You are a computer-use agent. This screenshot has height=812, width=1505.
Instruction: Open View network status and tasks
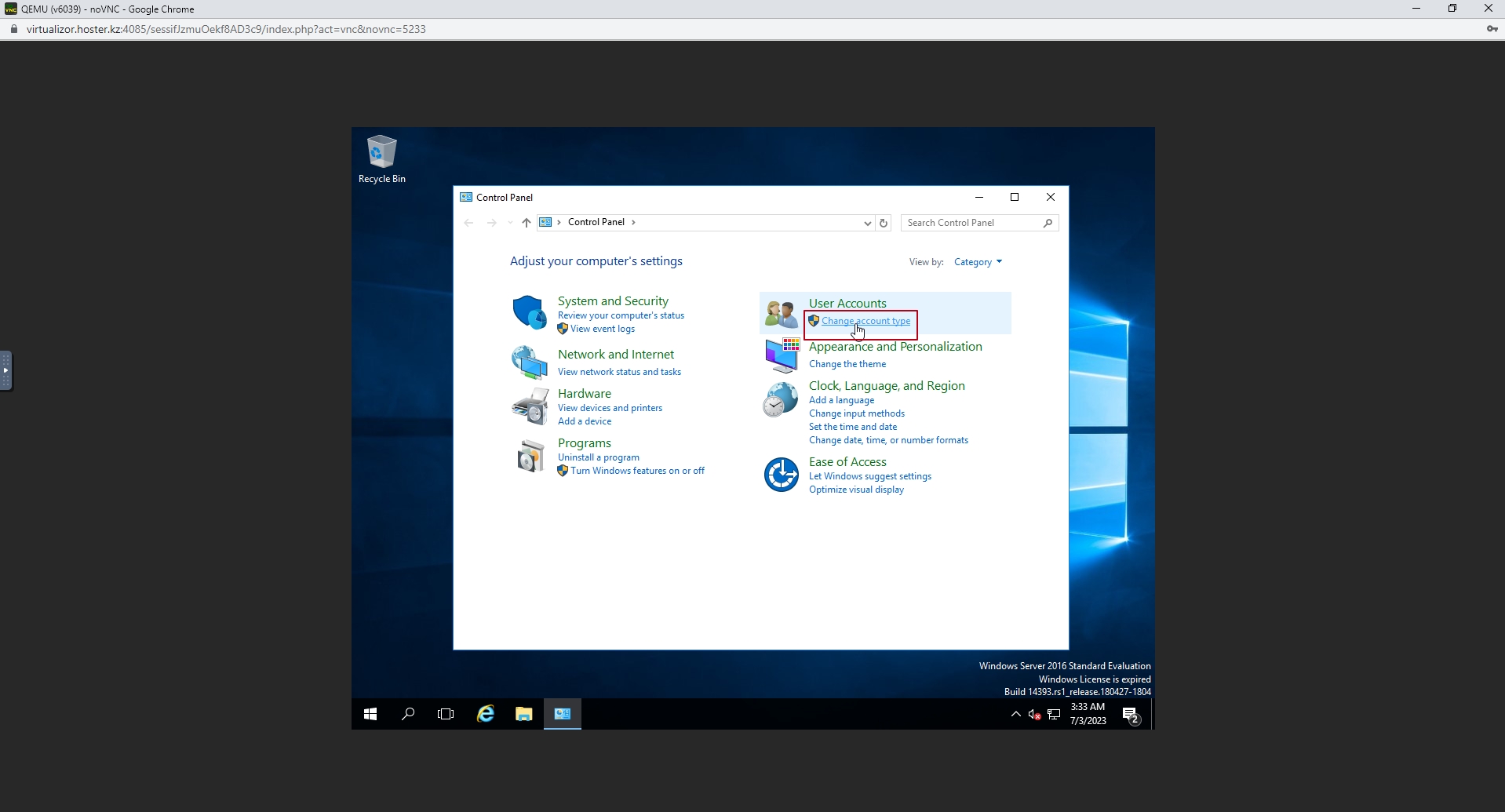point(619,372)
